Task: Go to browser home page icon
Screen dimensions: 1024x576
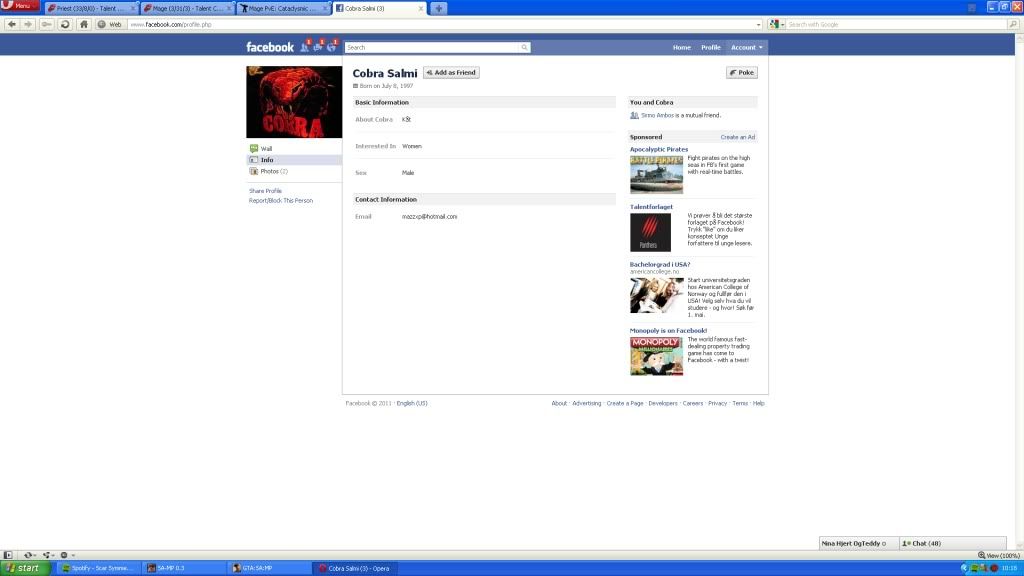Action: click(84, 24)
